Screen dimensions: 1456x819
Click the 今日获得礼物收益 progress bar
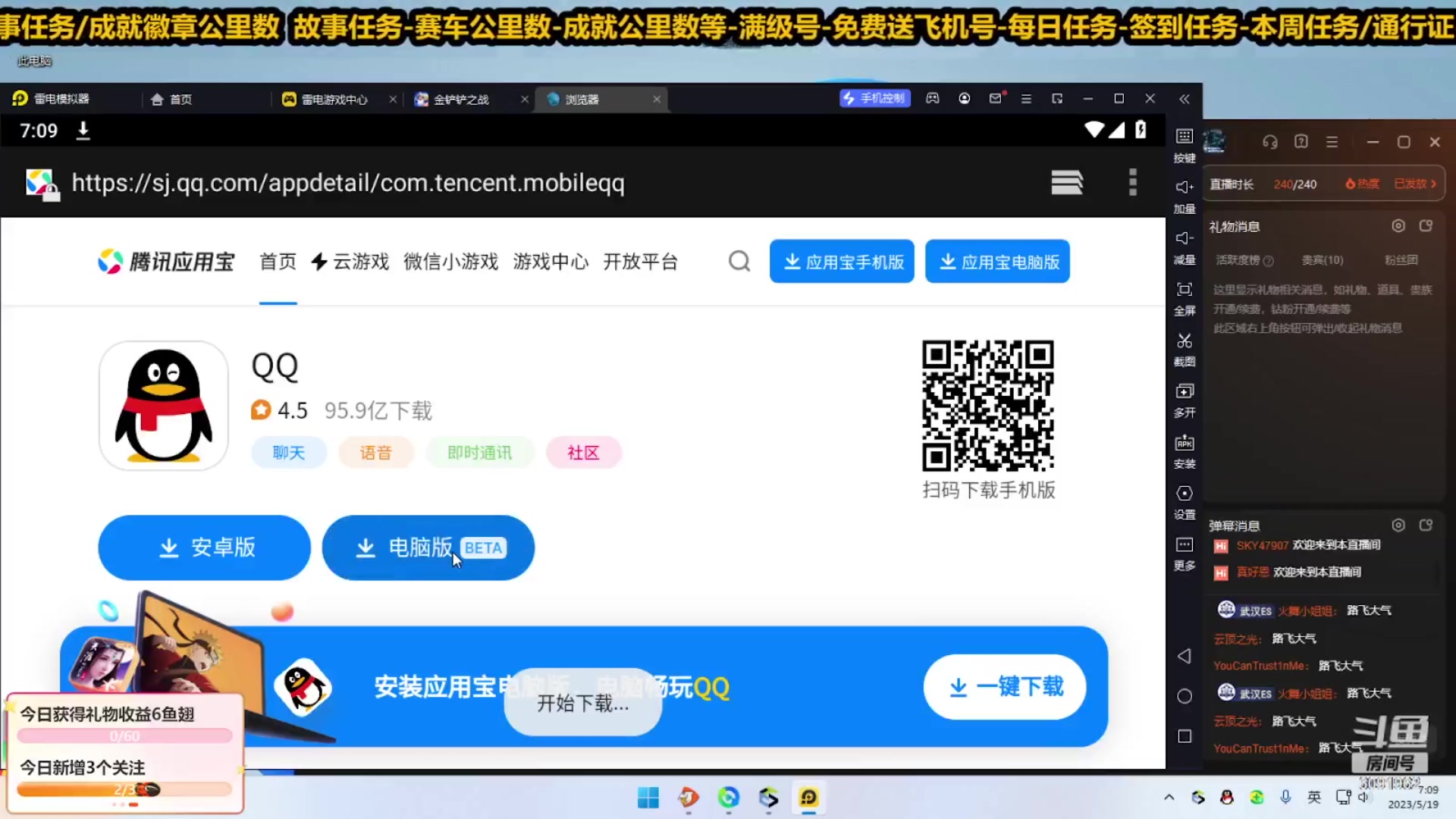124,736
